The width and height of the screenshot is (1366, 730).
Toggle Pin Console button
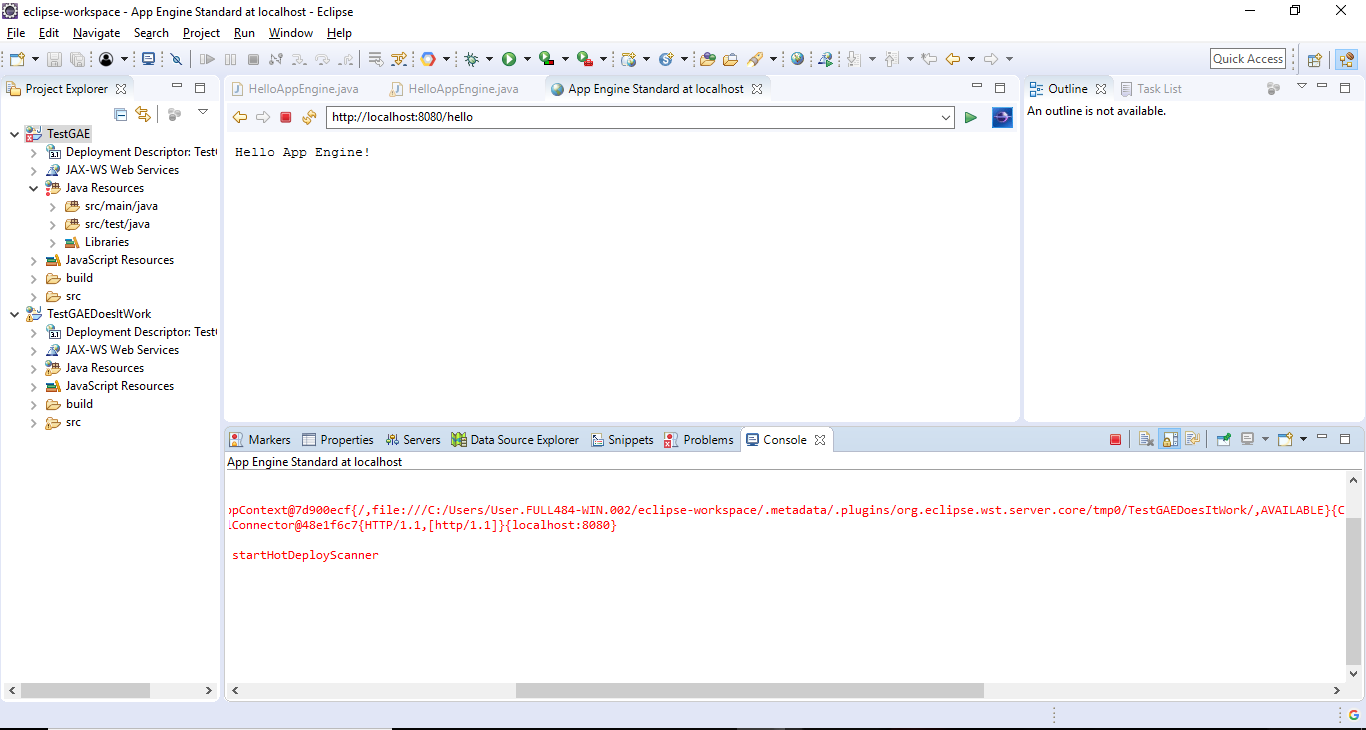pyautogui.click(x=1223, y=439)
